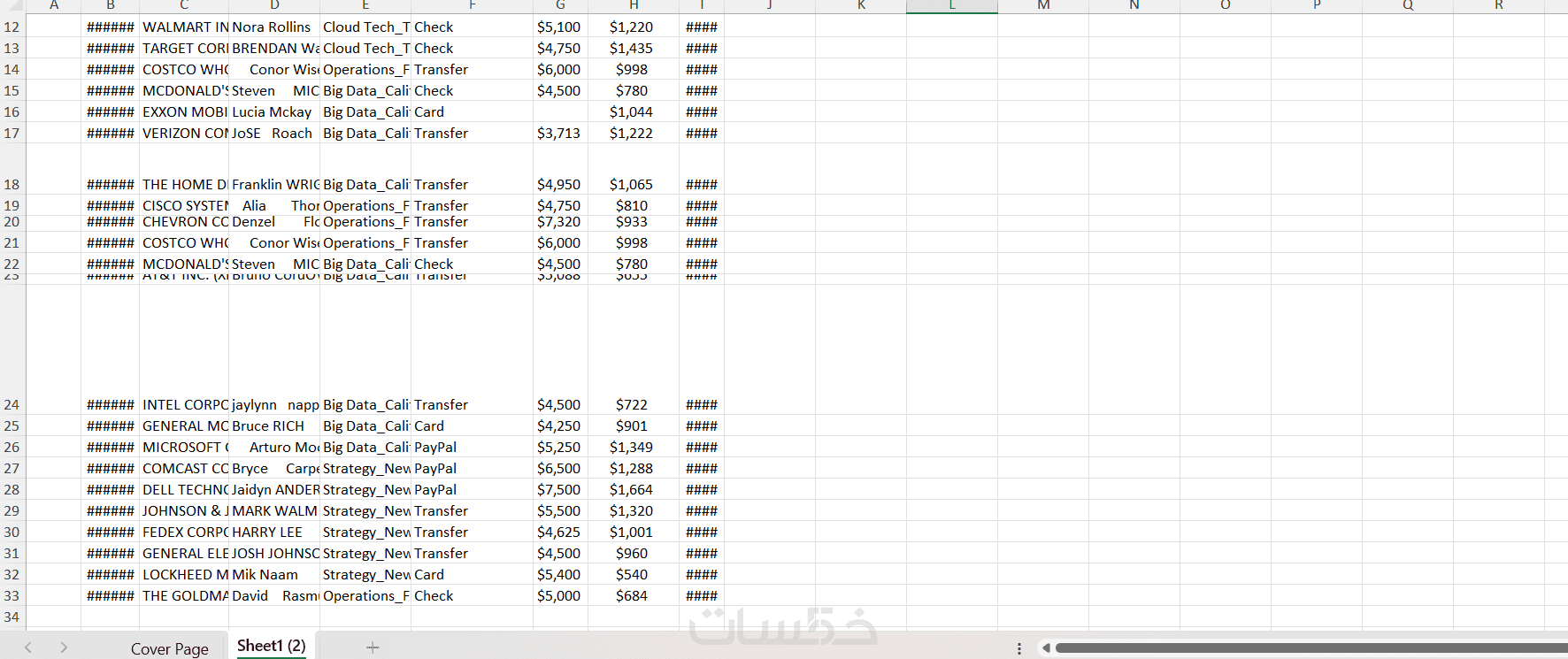Select the $1,349 cell
The height and width of the screenshot is (659, 1568).
pyautogui.click(x=634, y=447)
